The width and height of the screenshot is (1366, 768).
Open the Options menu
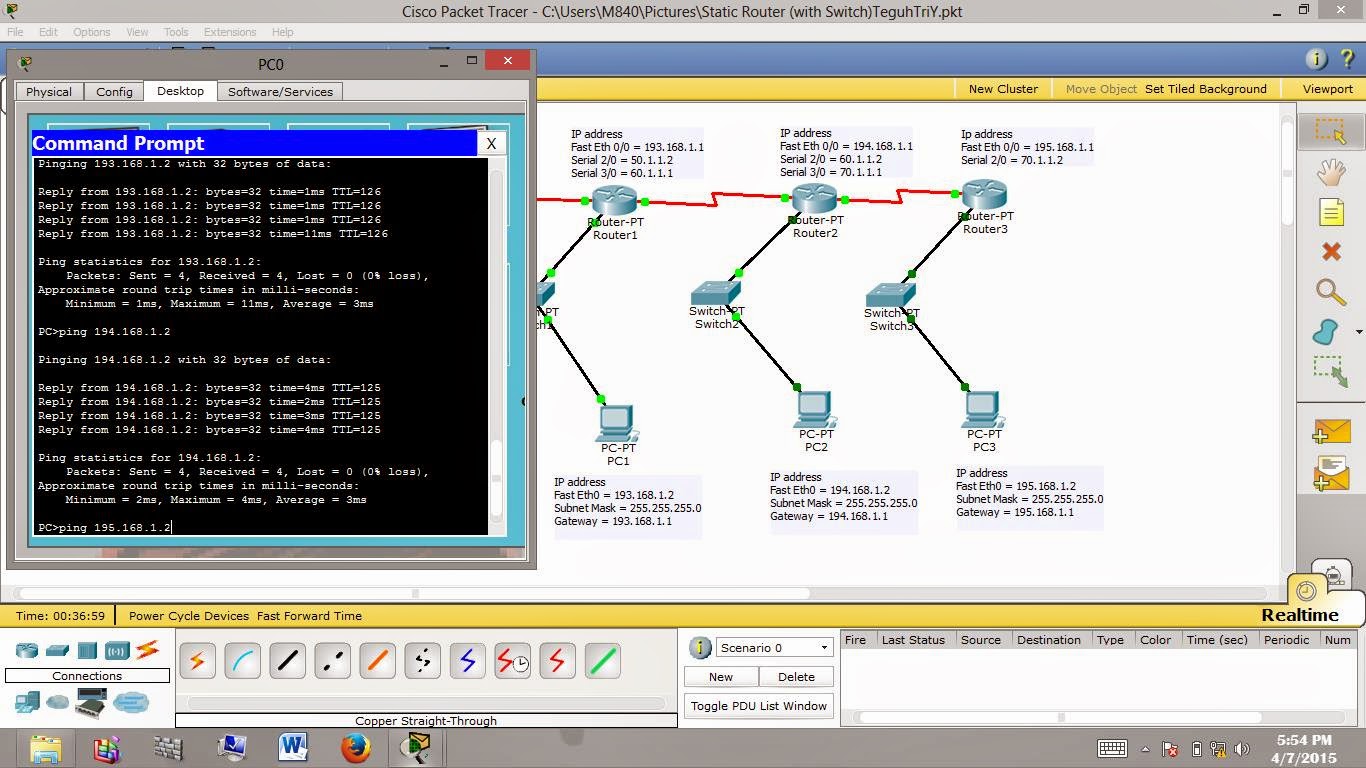(91, 32)
